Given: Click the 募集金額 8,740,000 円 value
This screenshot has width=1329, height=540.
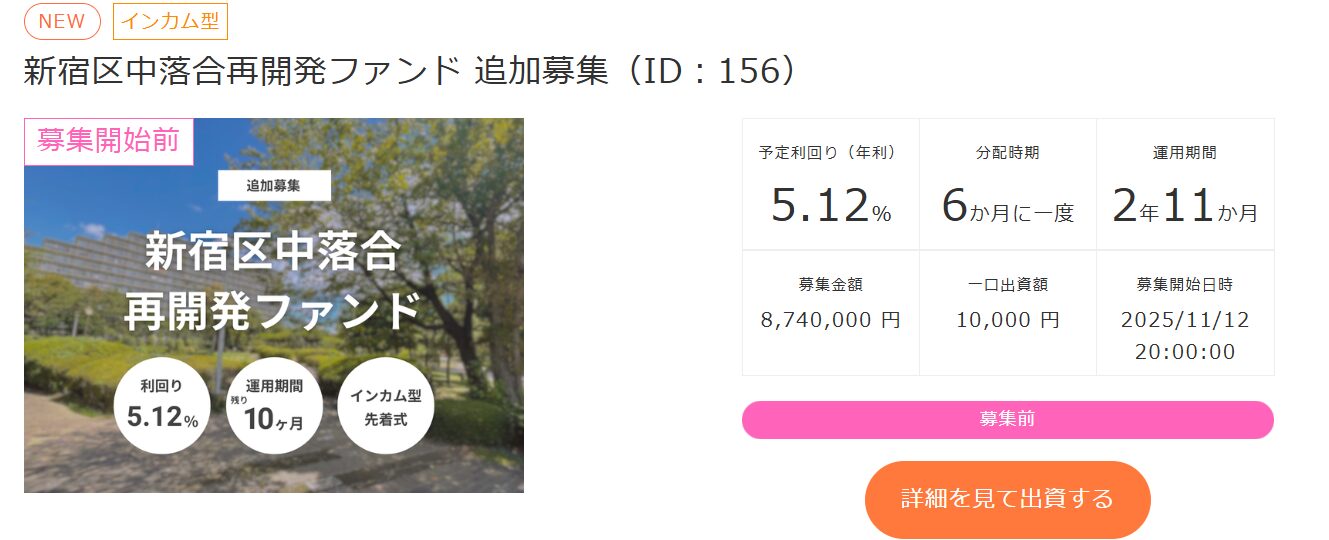Looking at the screenshot, I should 830,320.
